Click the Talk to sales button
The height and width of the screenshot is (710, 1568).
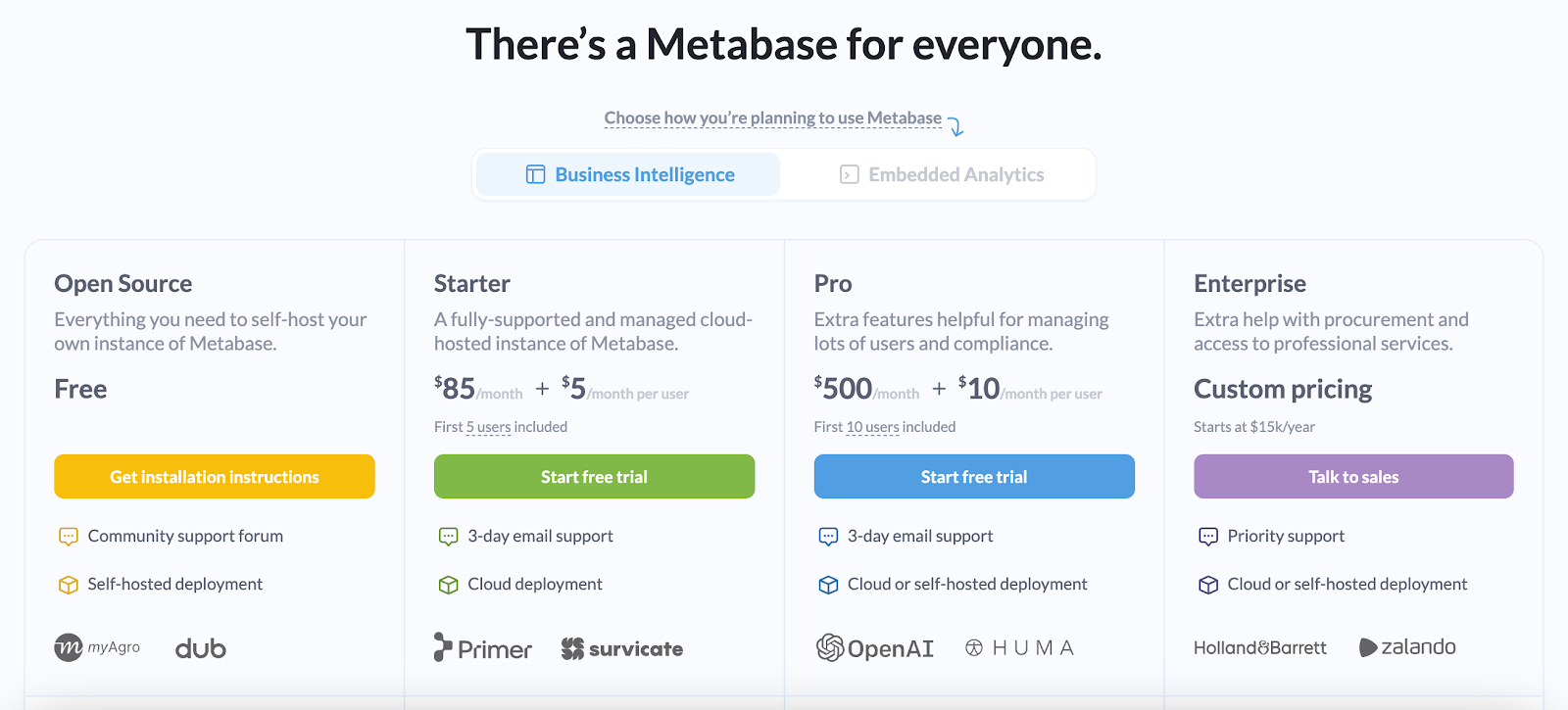point(1353,477)
